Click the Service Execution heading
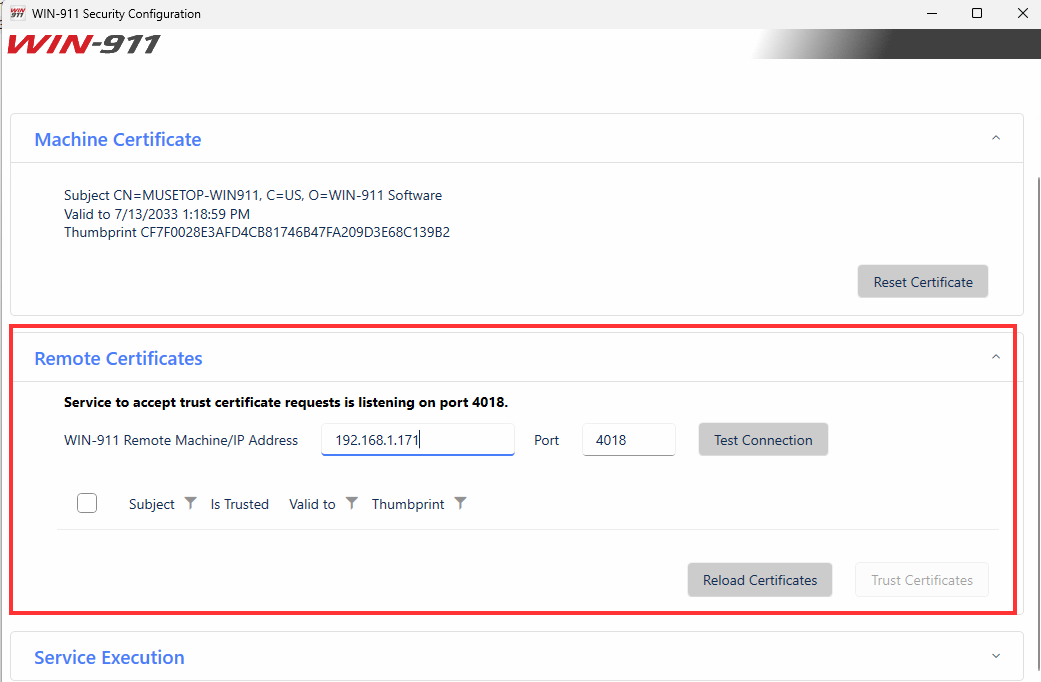The image size is (1041, 682). tap(110, 657)
